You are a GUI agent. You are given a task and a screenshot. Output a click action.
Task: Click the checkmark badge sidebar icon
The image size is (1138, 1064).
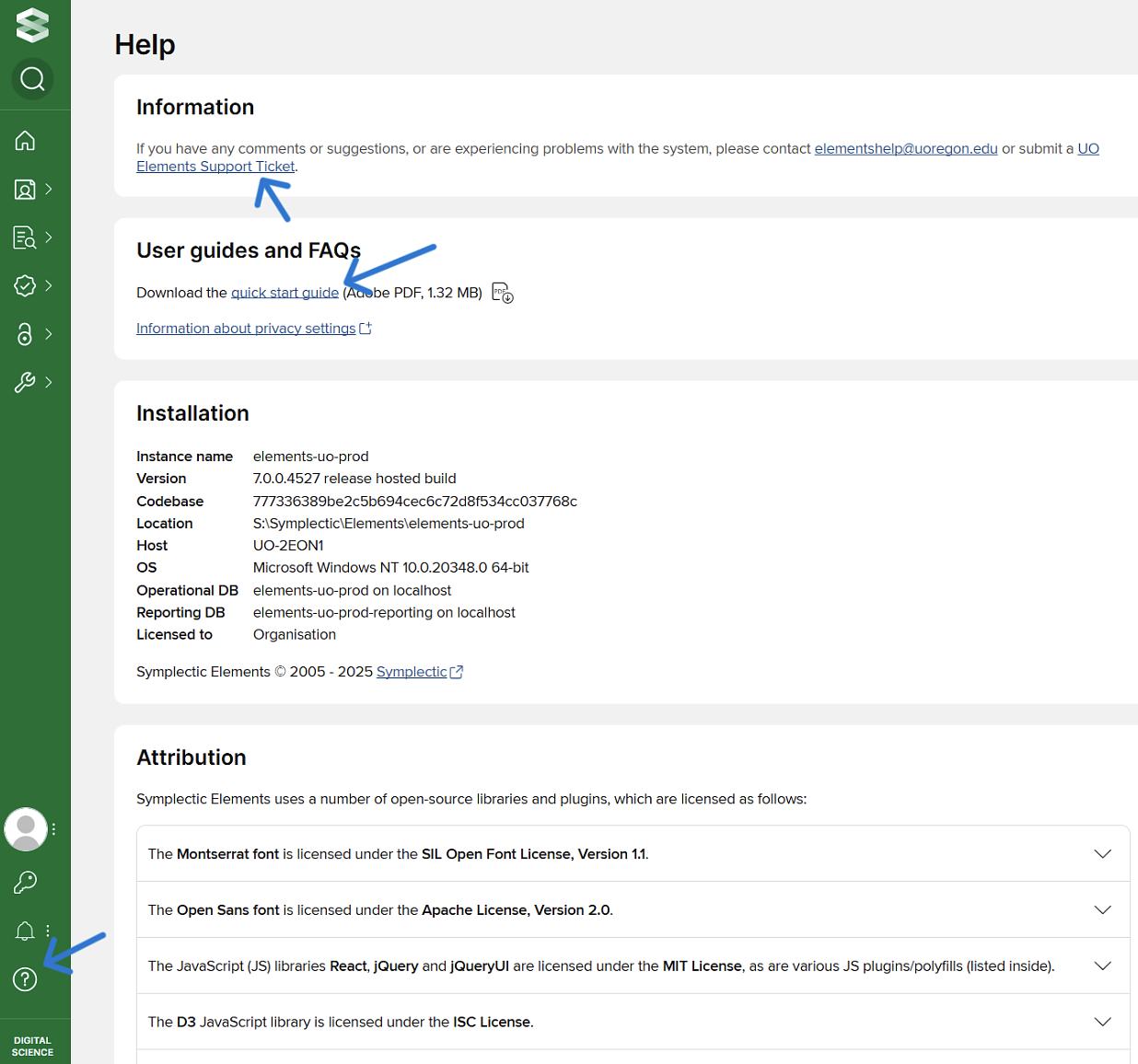tap(25, 286)
